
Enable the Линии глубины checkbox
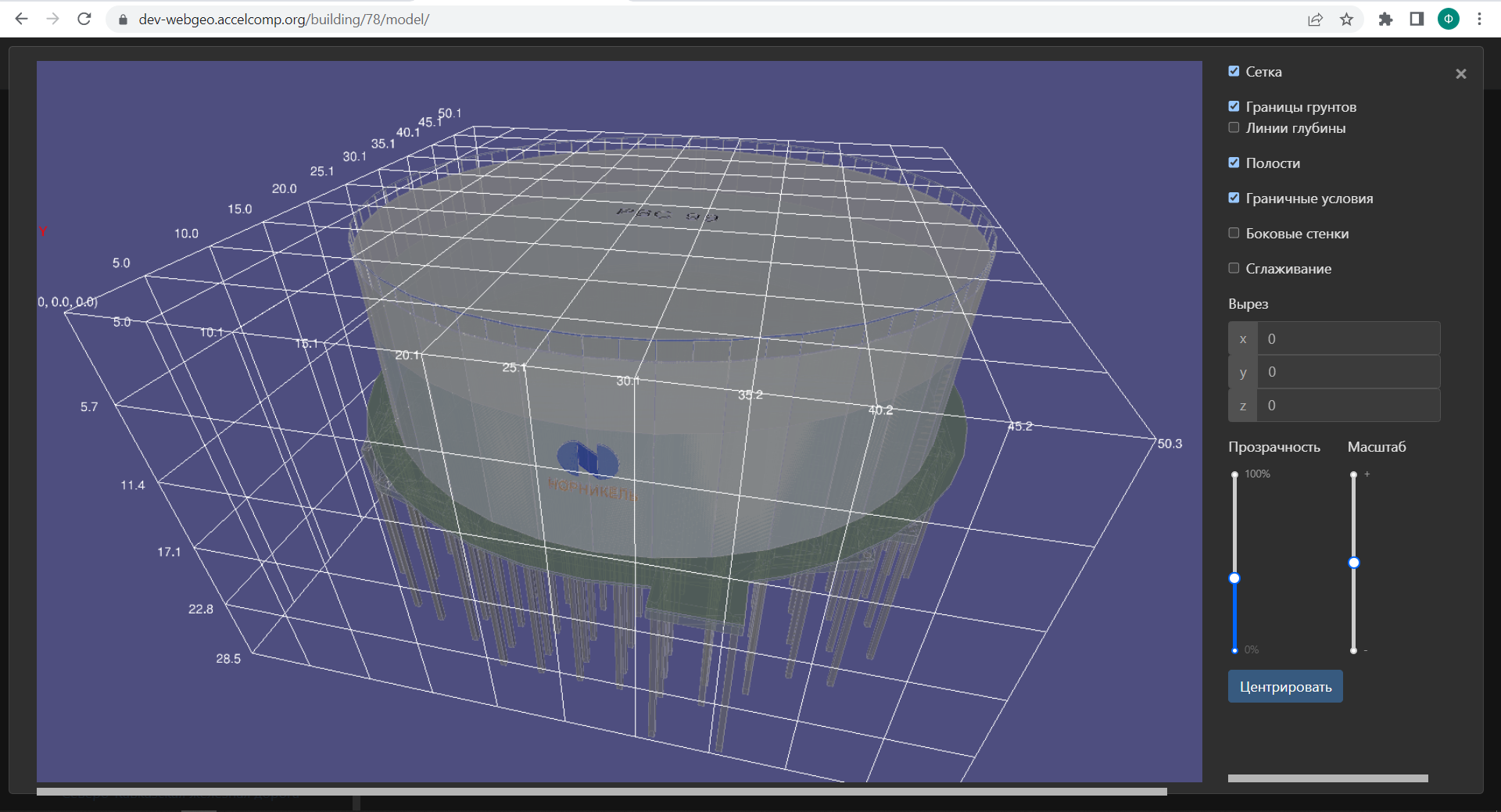(x=1234, y=127)
